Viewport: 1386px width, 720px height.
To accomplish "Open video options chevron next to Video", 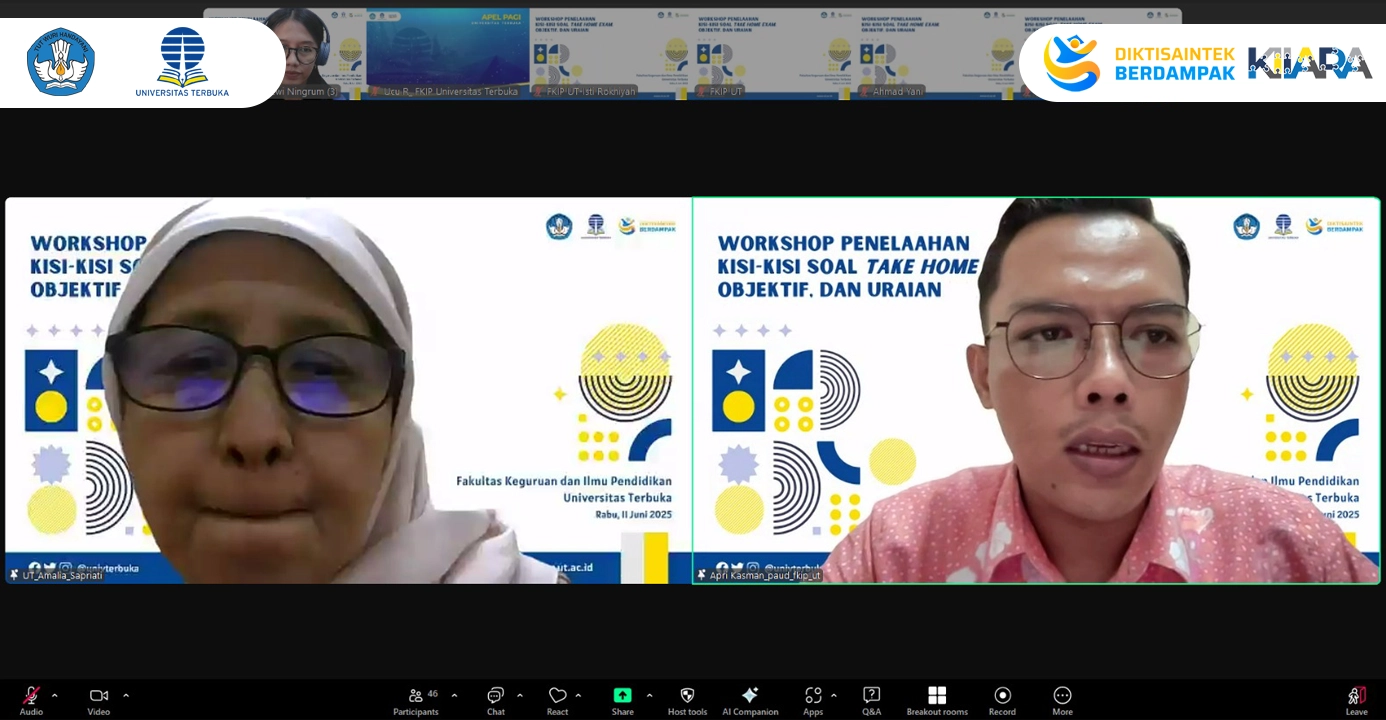I will [126, 695].
